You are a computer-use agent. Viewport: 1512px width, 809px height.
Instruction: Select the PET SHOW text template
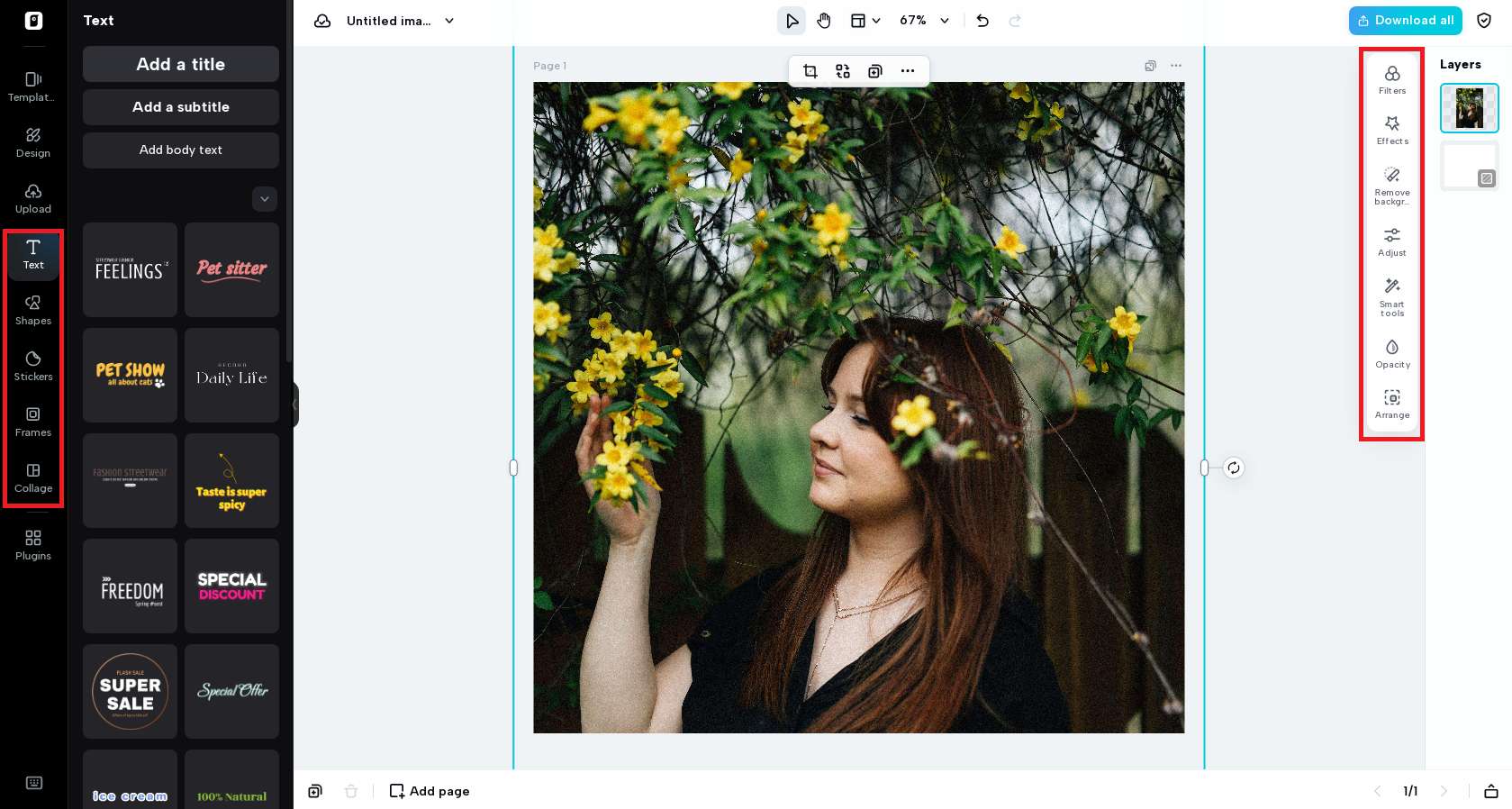[x=131, y=376]
